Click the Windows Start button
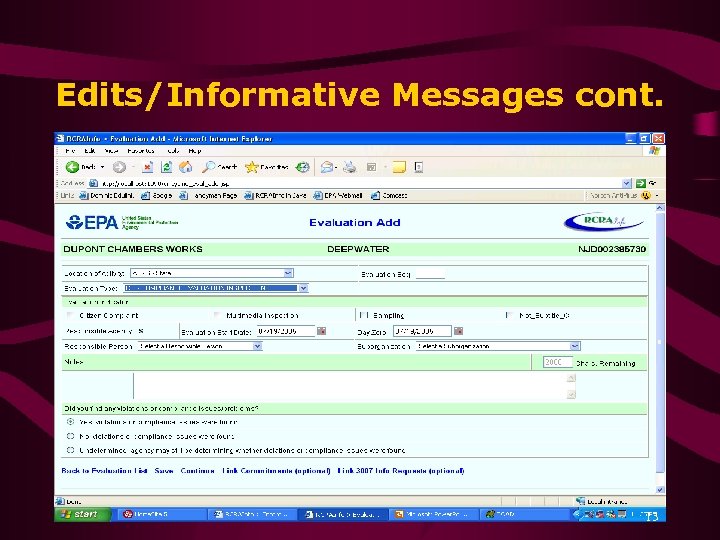This screenshot has width=720, height=540. pos(83,514)
